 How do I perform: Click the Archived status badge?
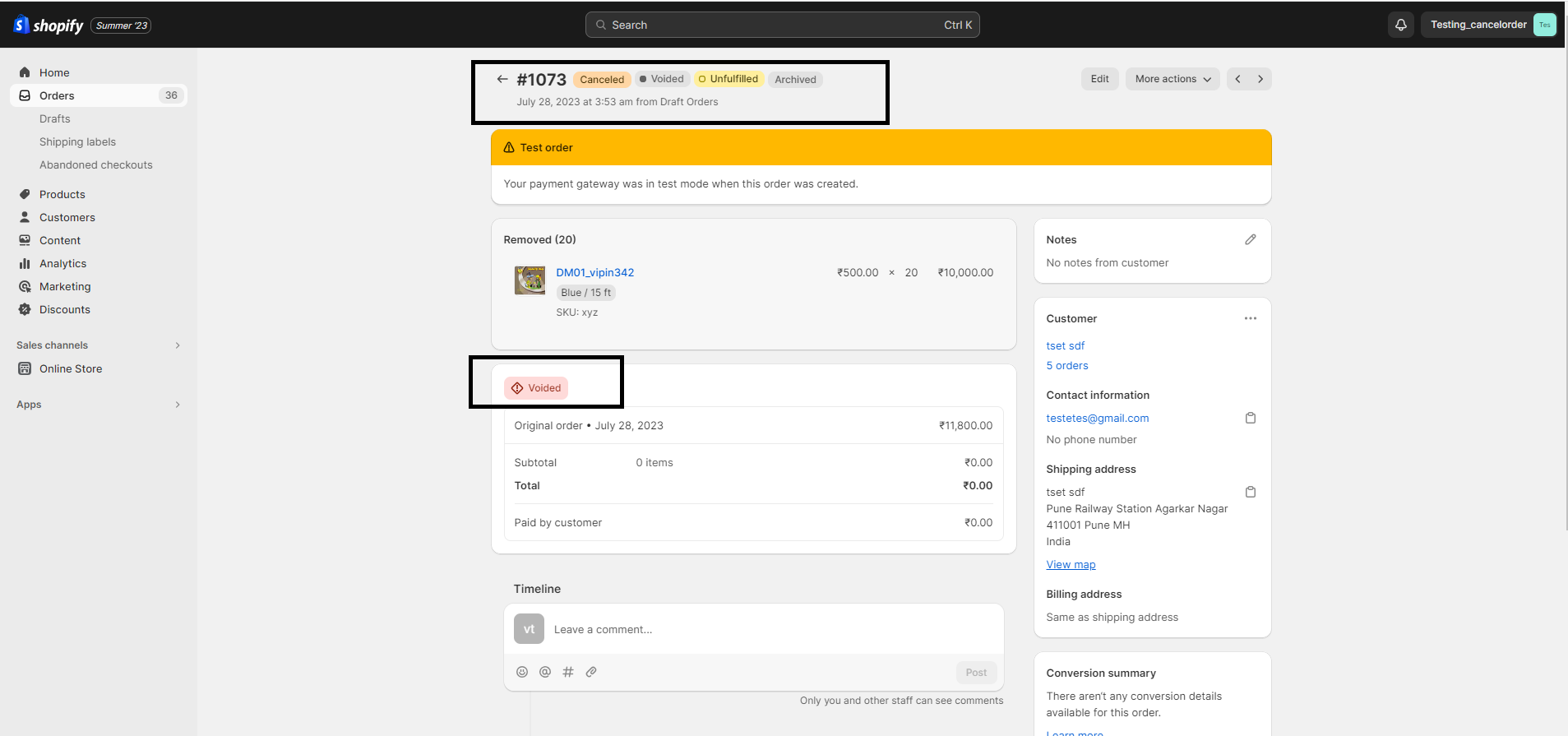point(795,80)
